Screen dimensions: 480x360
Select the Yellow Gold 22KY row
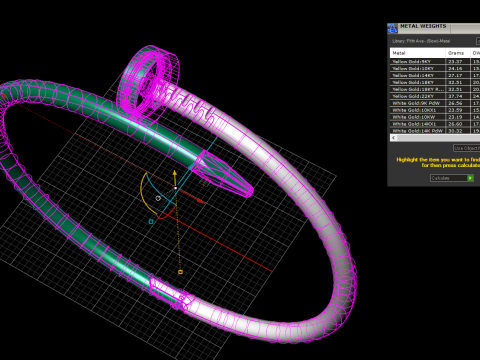point(435,96)
